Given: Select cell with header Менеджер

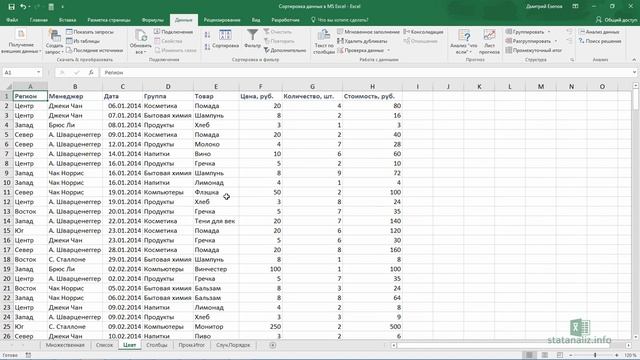Looking at the screenshot, I should [x=75, y=96].
